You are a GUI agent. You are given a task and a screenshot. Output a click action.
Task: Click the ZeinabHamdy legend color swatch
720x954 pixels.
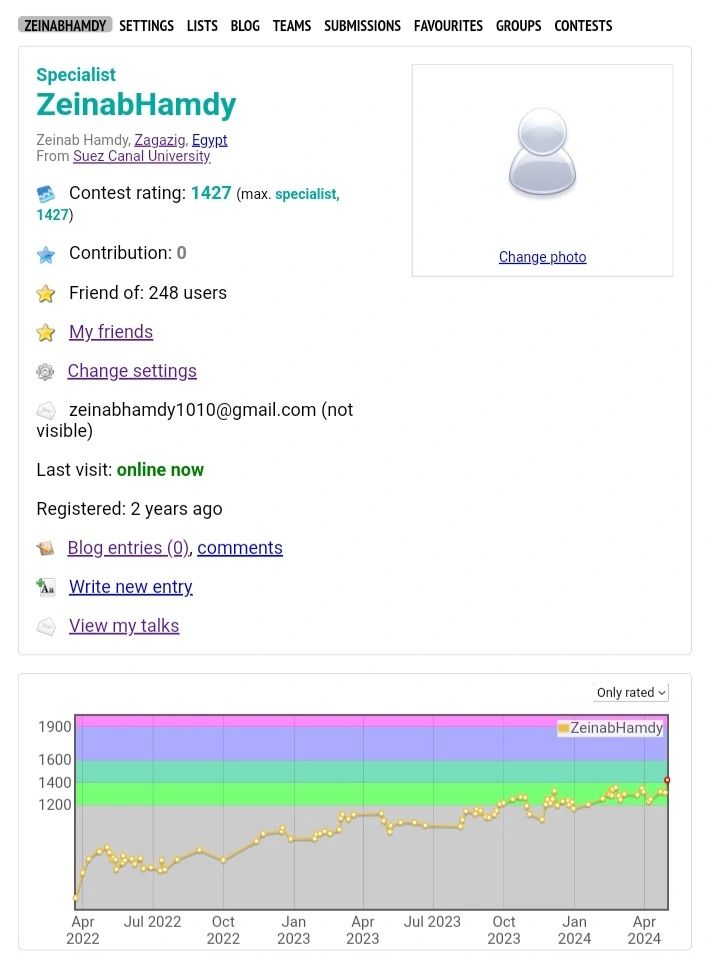tap(563, 728)
